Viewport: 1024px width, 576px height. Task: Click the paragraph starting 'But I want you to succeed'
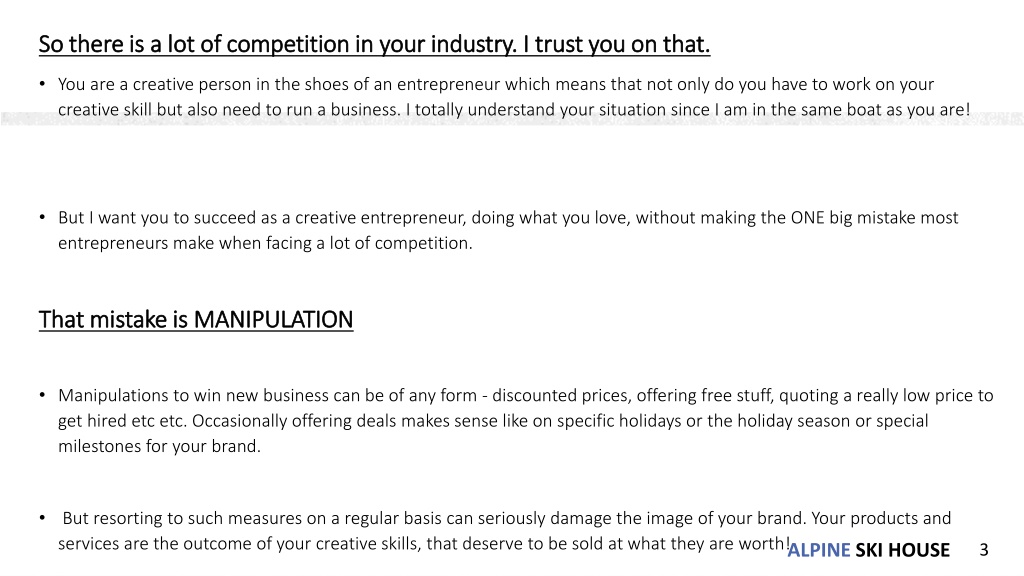coord(508,230)
